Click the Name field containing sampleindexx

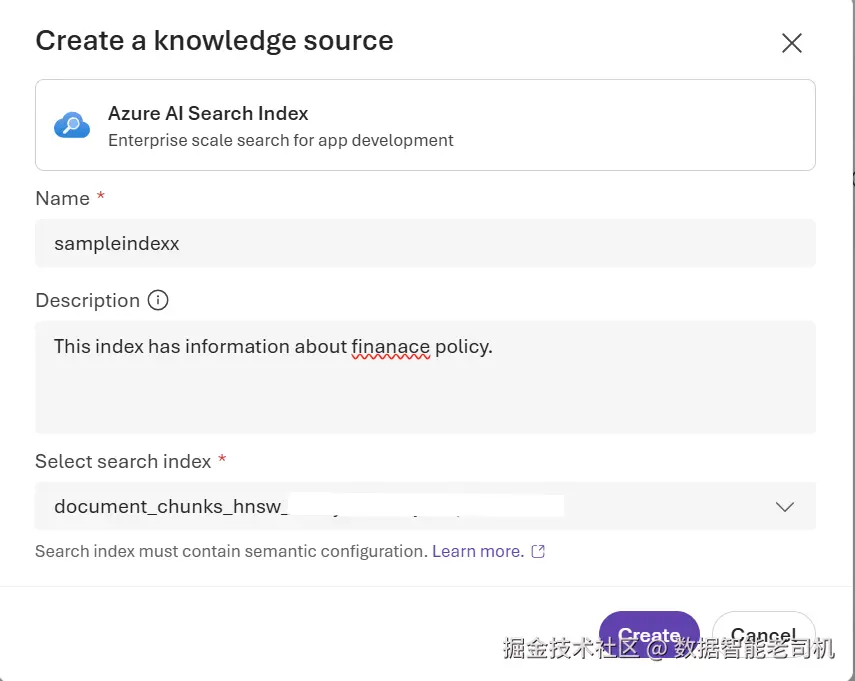425,243
